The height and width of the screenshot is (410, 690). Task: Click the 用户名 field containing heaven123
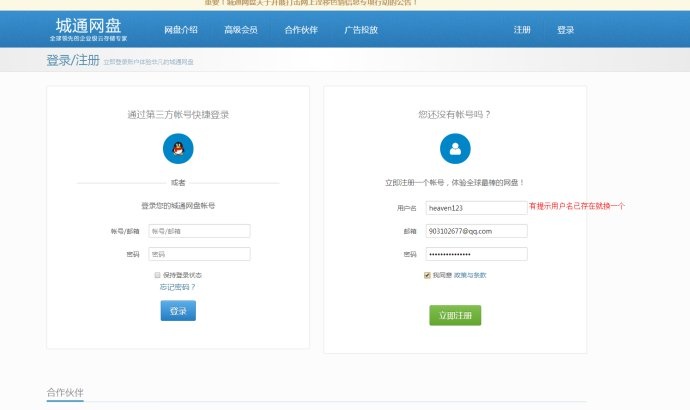point(475,207)
